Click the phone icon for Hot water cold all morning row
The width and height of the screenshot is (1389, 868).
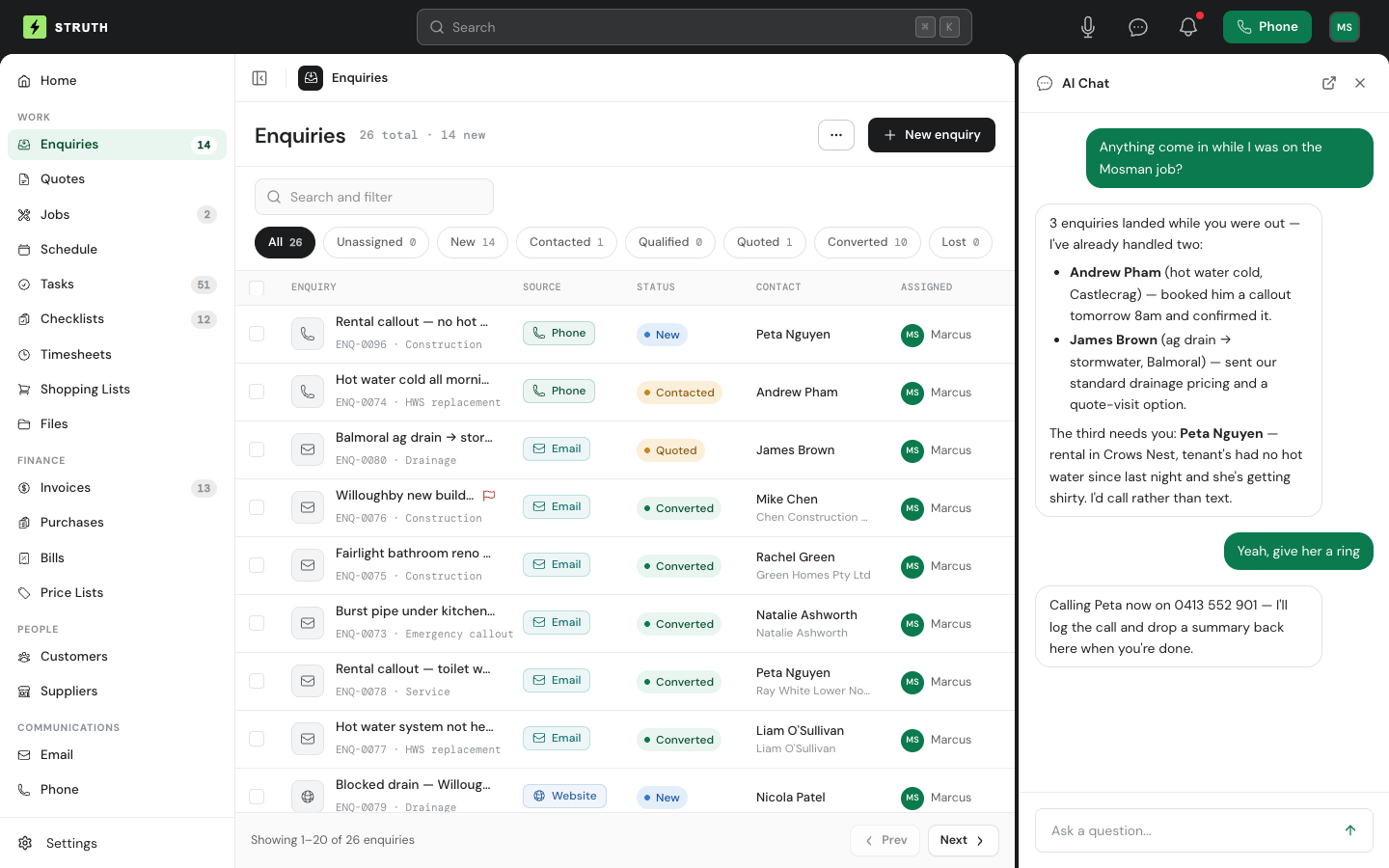pyautogui.click(x=308, y=392)
